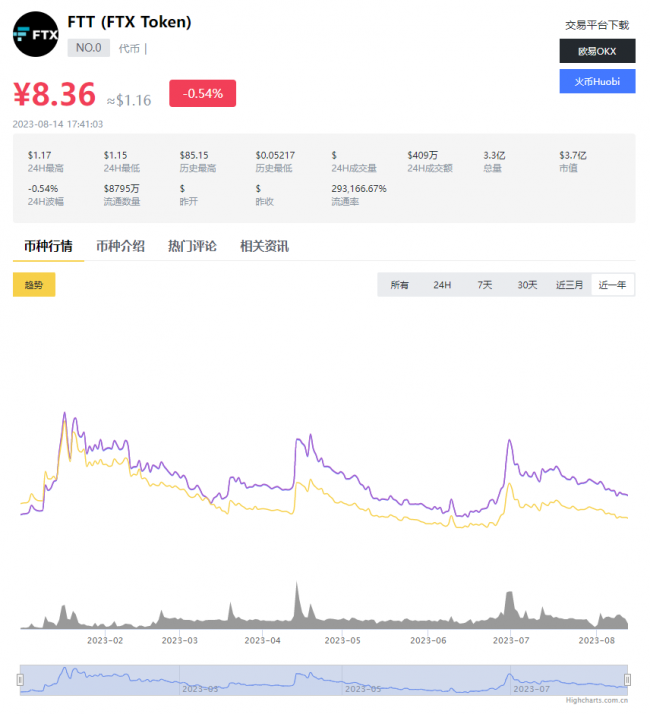The height and width of the screenshot is (714, 650).
Task: Click the 3.3亿 总量 value
Action: tap(494, 155)
